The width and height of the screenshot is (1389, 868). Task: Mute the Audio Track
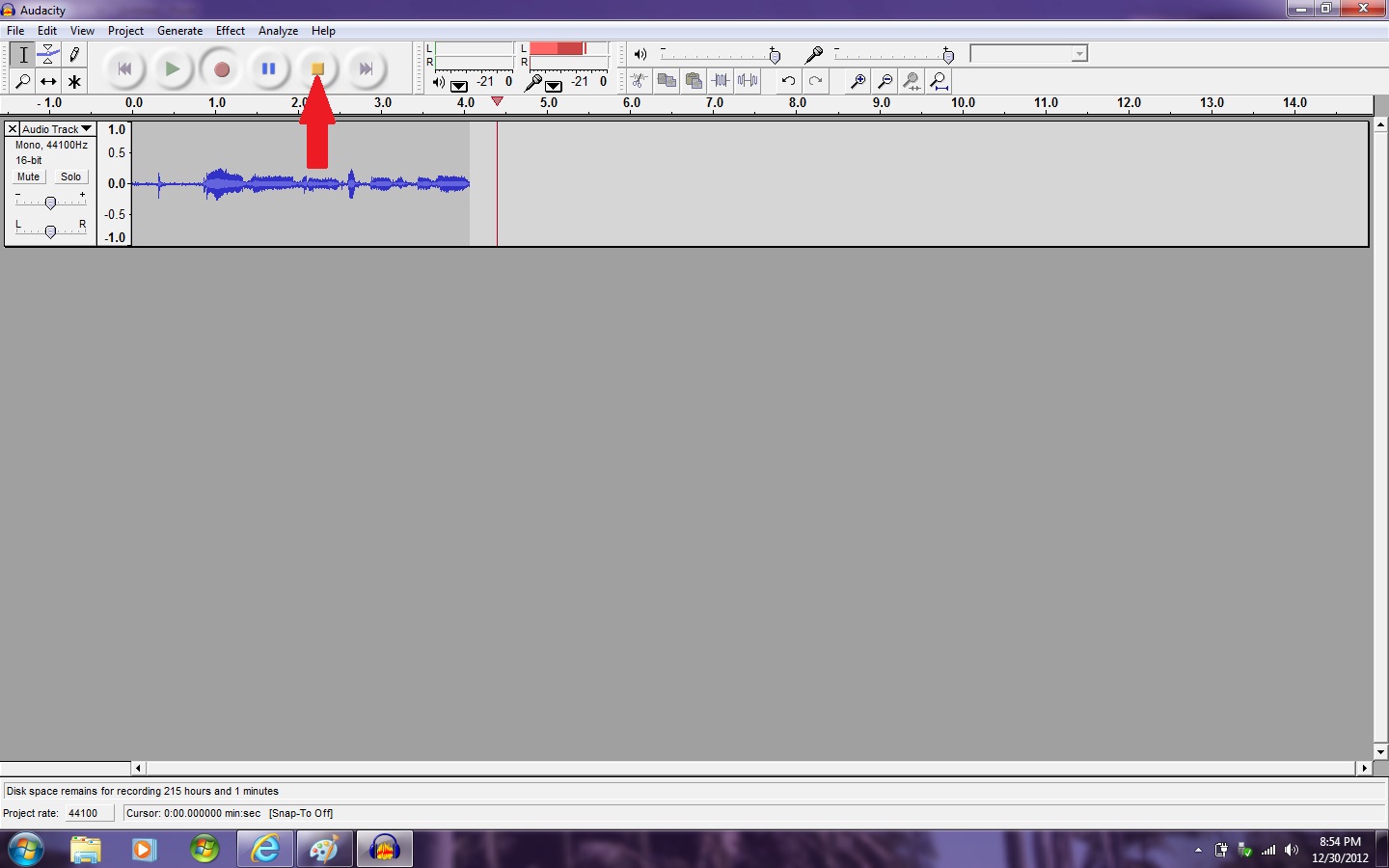click(27, 176)
